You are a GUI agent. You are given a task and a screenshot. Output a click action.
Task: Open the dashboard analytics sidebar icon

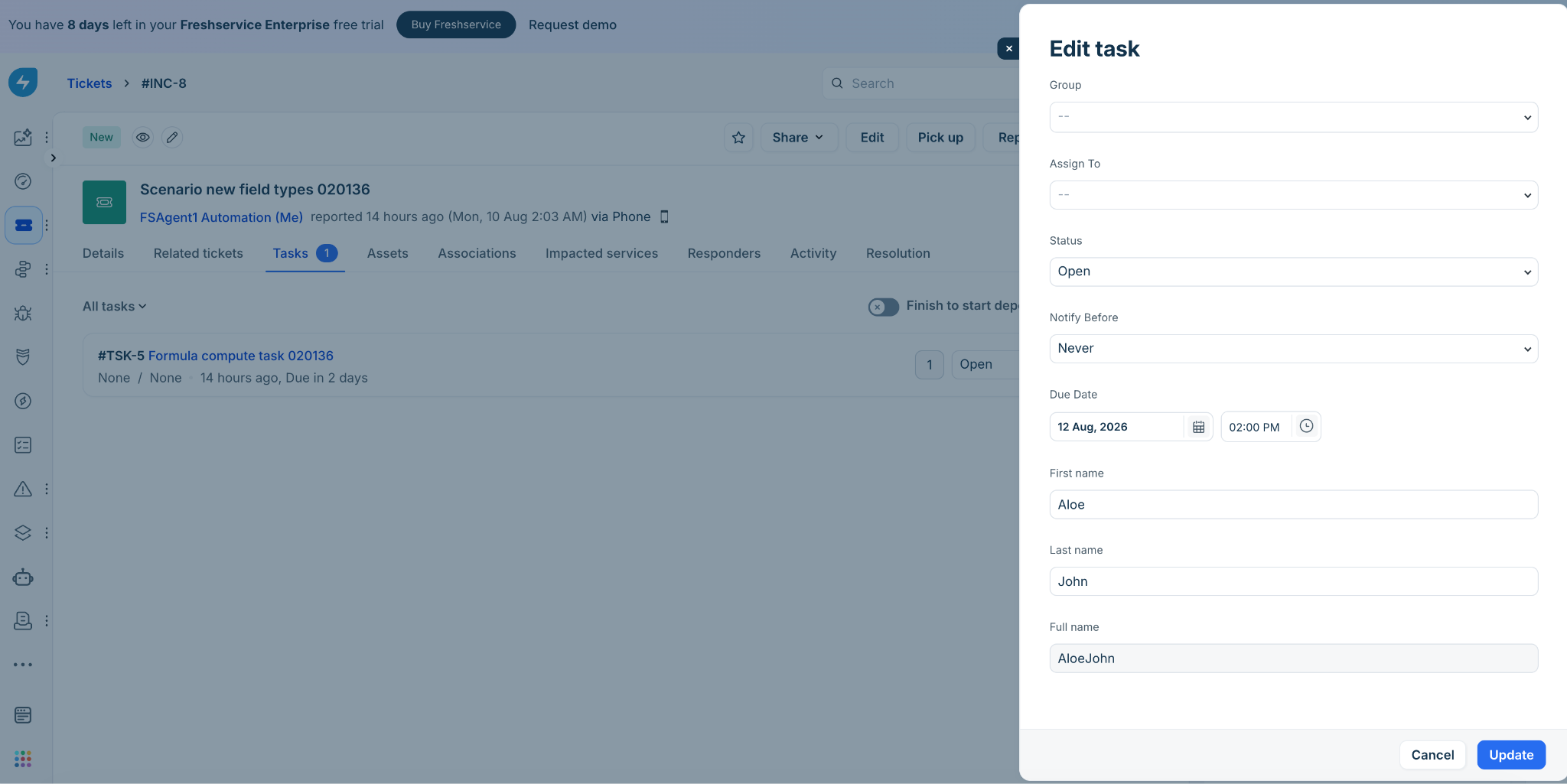coord(23,137)
